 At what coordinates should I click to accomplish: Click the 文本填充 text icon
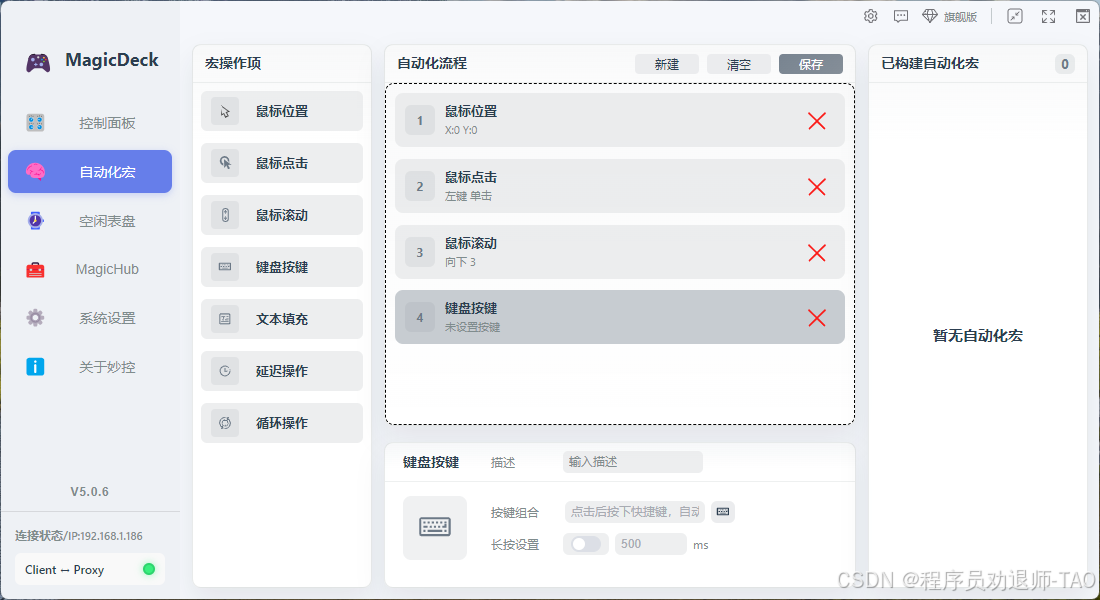pos(224,319)
